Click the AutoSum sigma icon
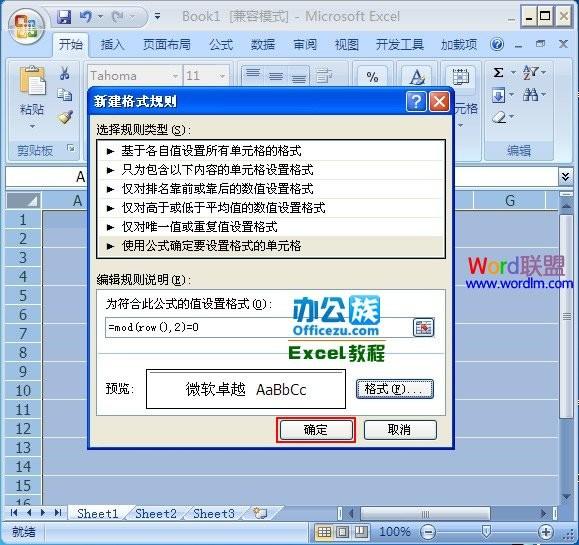This screenshot has width=579, height=545. point(498,72)
